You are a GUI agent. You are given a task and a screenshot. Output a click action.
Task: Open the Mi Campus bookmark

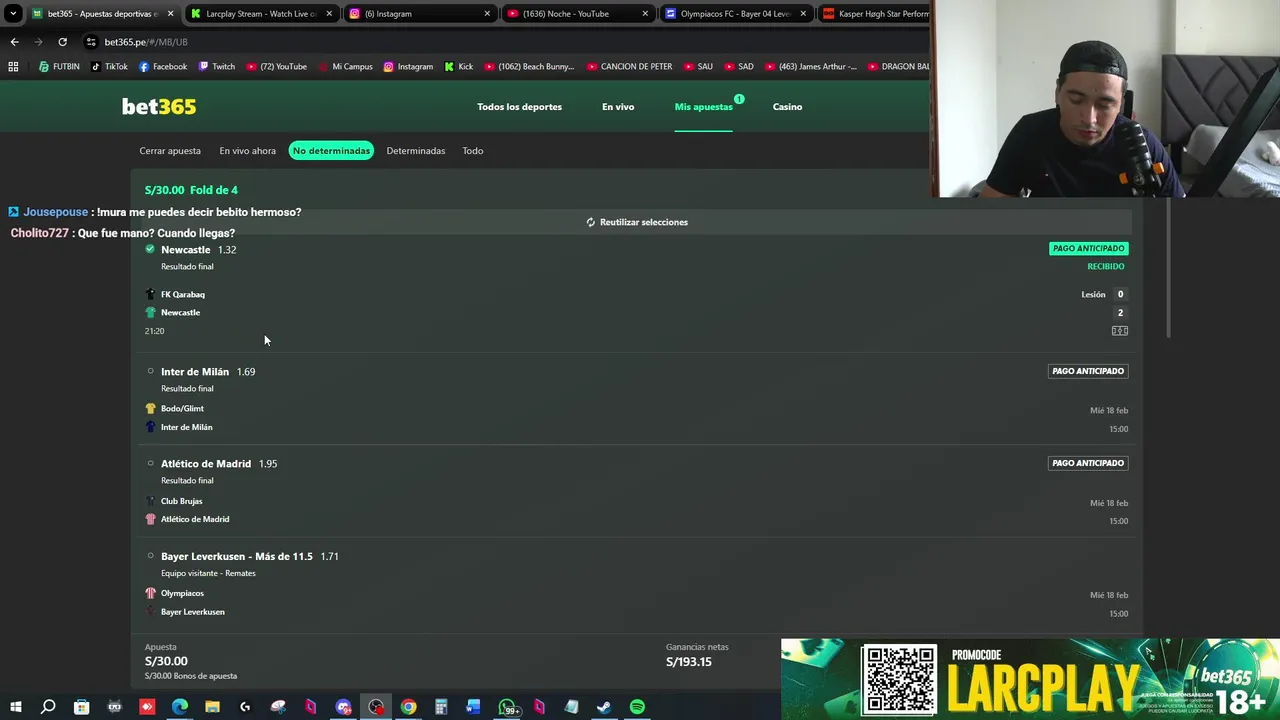346,67
